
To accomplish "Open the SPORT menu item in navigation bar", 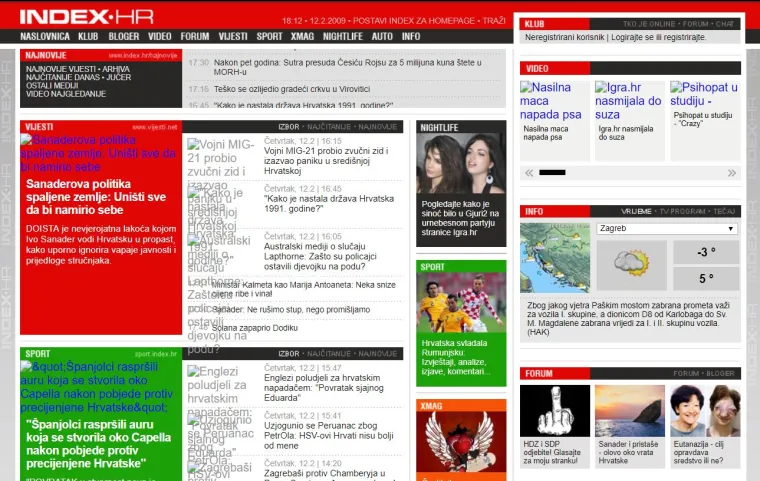I will click(269, 36).
